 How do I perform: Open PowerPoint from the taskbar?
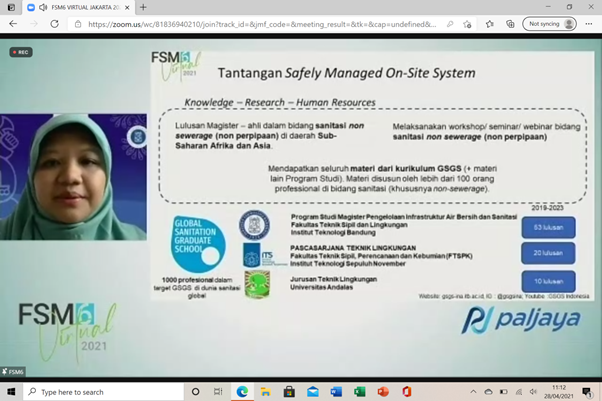[x=383, y=392]
